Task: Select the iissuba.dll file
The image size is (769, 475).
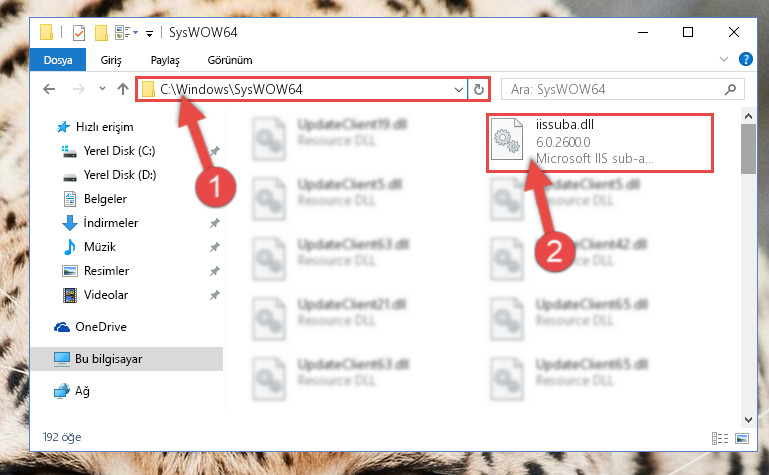Action: tap(599, 142)
